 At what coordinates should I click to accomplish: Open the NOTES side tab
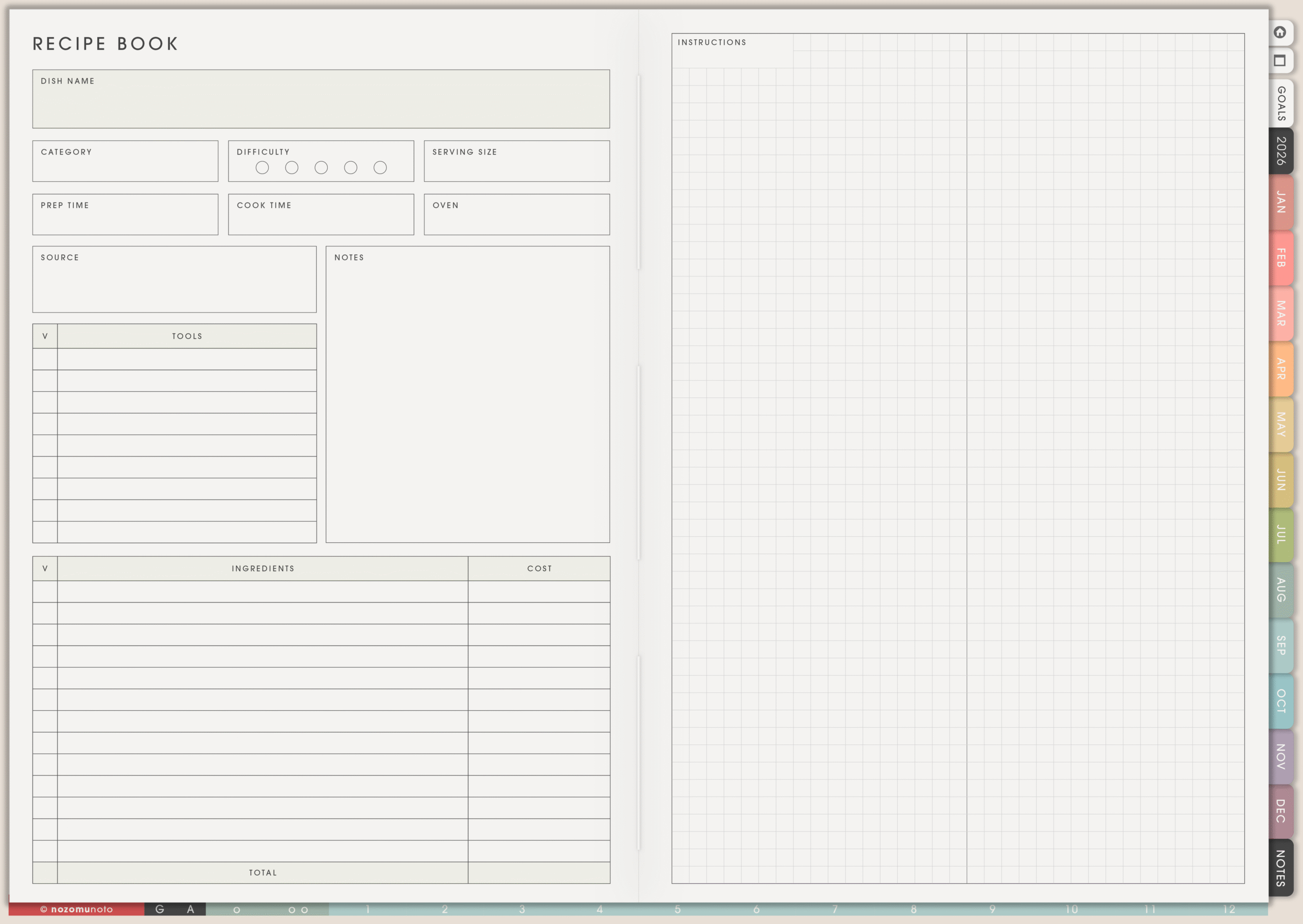pyautogui.click(x=1281, y=868)
